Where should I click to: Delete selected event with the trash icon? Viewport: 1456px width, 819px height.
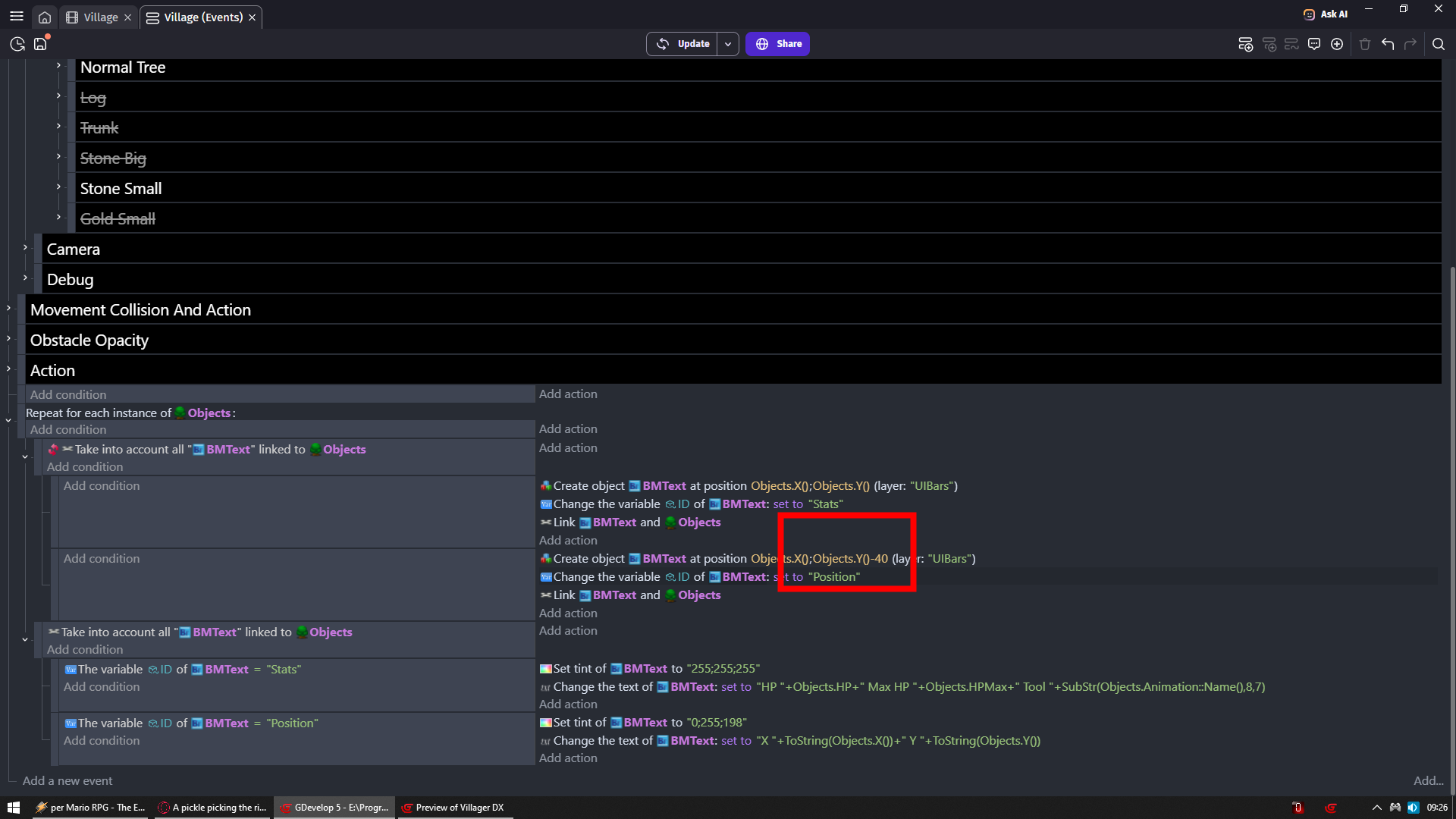tap(1364, 43)
